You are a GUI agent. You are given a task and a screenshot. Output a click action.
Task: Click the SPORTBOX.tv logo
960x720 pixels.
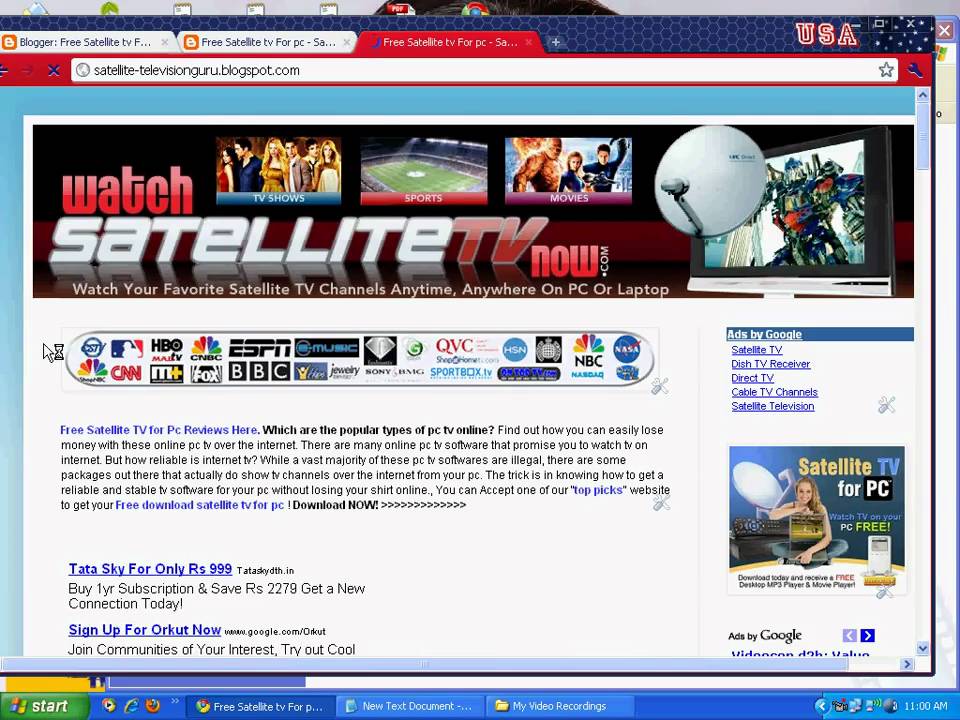click(x=461, y=372)
